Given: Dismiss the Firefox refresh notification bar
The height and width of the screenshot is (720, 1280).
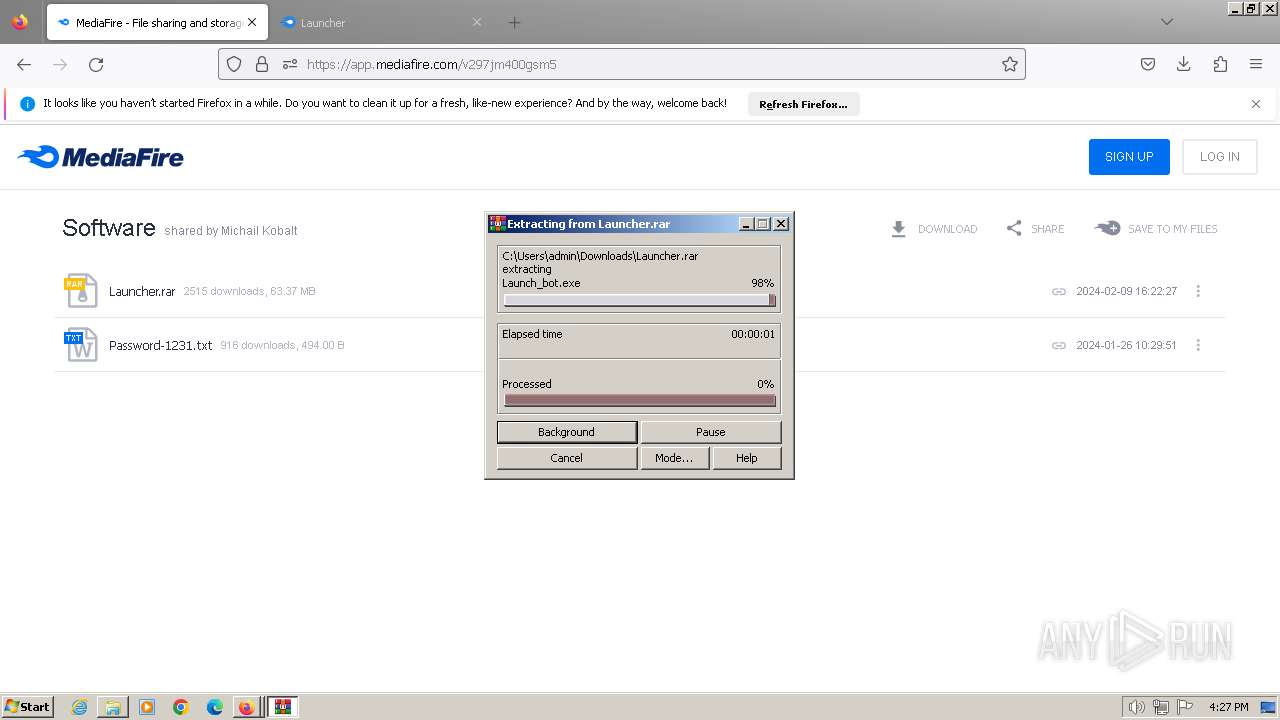Looking at the screenshot, I should [x=1256, y=104].
